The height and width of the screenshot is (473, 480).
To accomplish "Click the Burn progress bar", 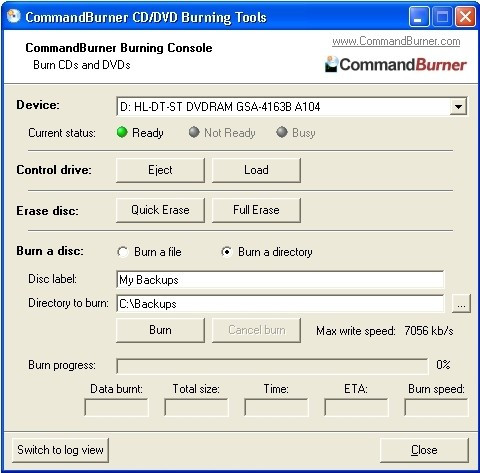I will tap(272, 366).
